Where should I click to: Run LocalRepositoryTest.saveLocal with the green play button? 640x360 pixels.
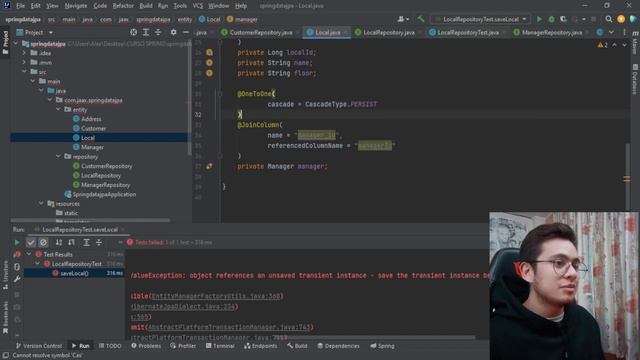539,19
